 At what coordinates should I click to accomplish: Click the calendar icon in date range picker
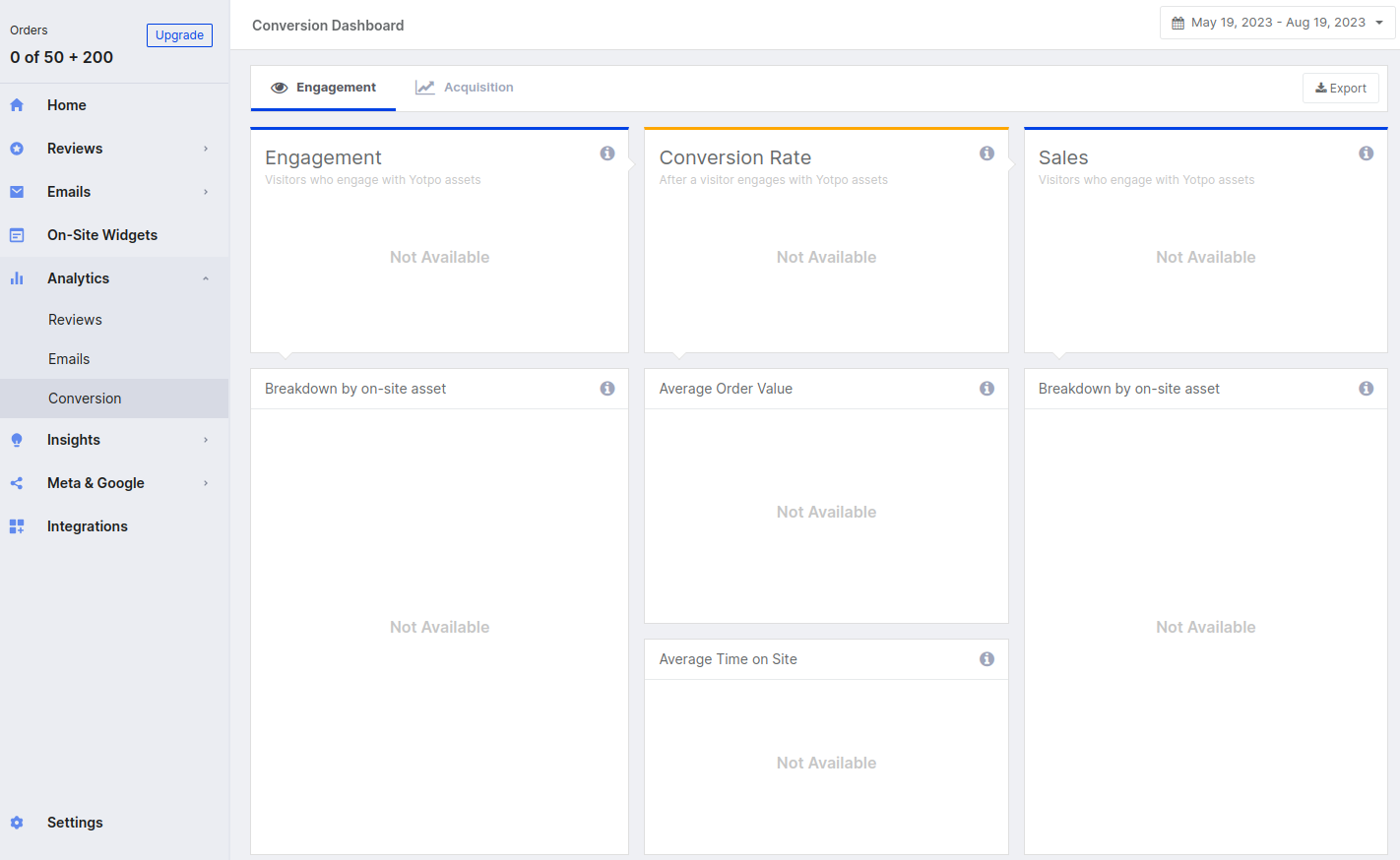1177,23
